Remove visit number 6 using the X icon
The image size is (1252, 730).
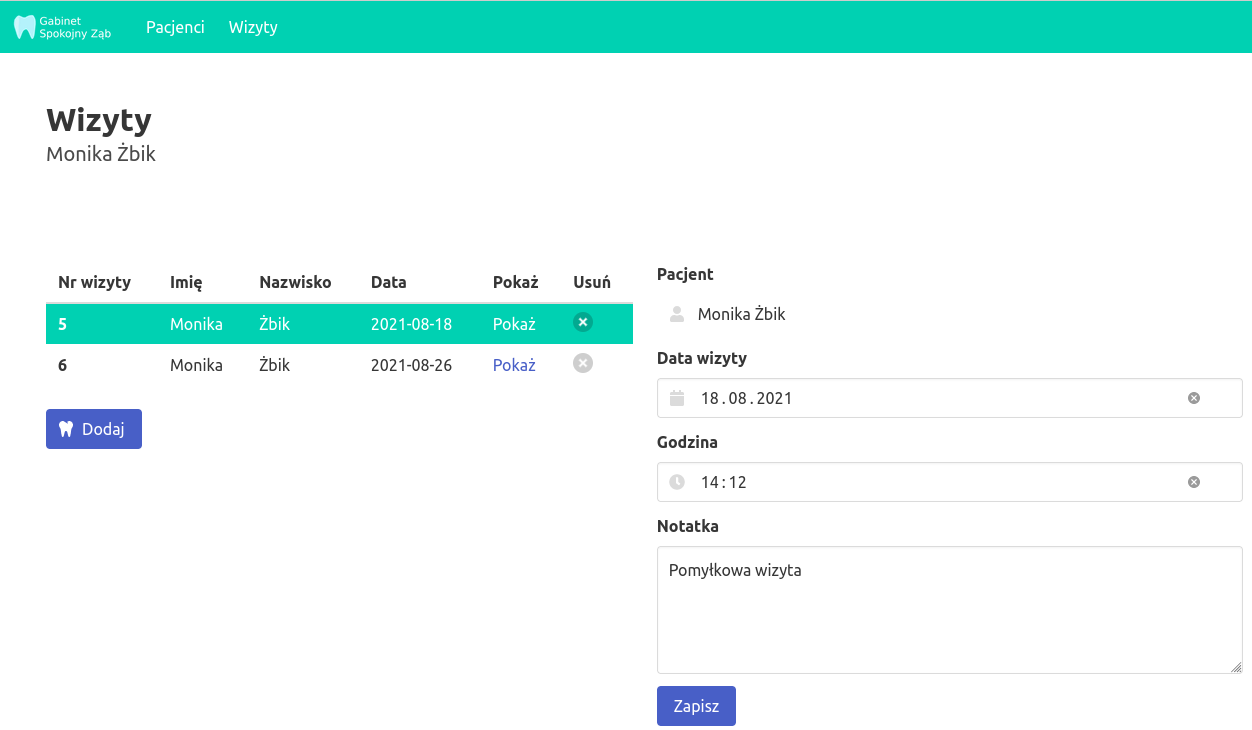pos(583,363)
